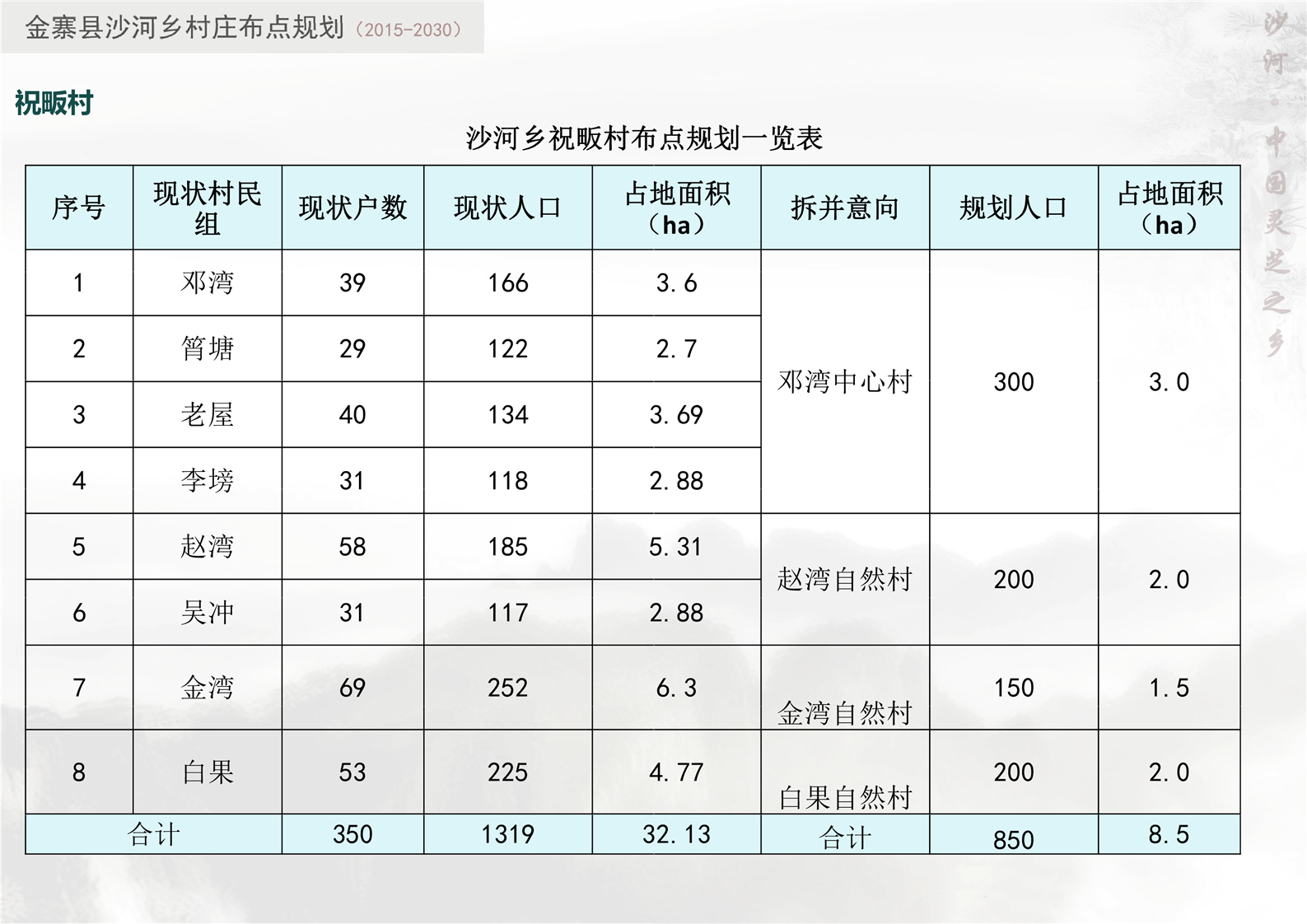Click household count 40 in 老屋 row

tap(352, 415)
